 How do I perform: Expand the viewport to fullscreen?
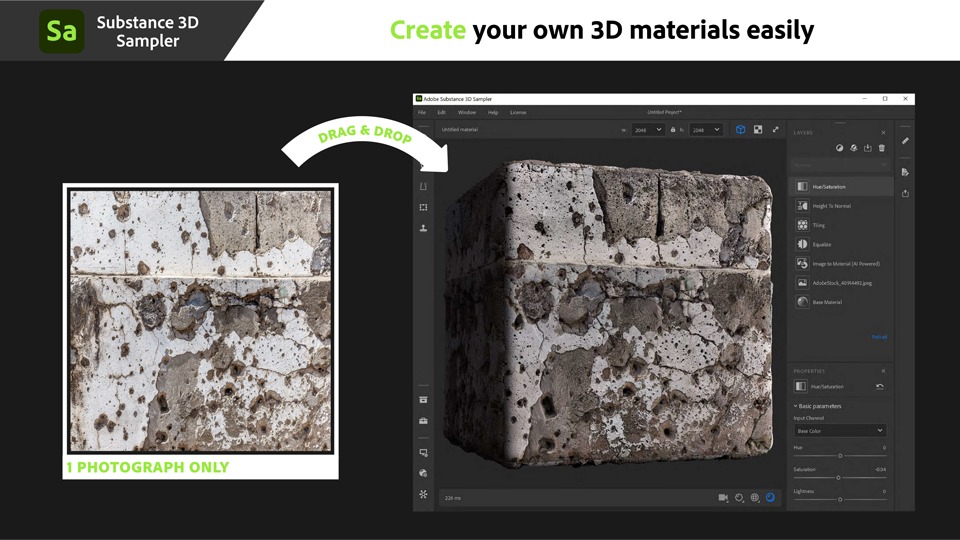coord(776,129)
